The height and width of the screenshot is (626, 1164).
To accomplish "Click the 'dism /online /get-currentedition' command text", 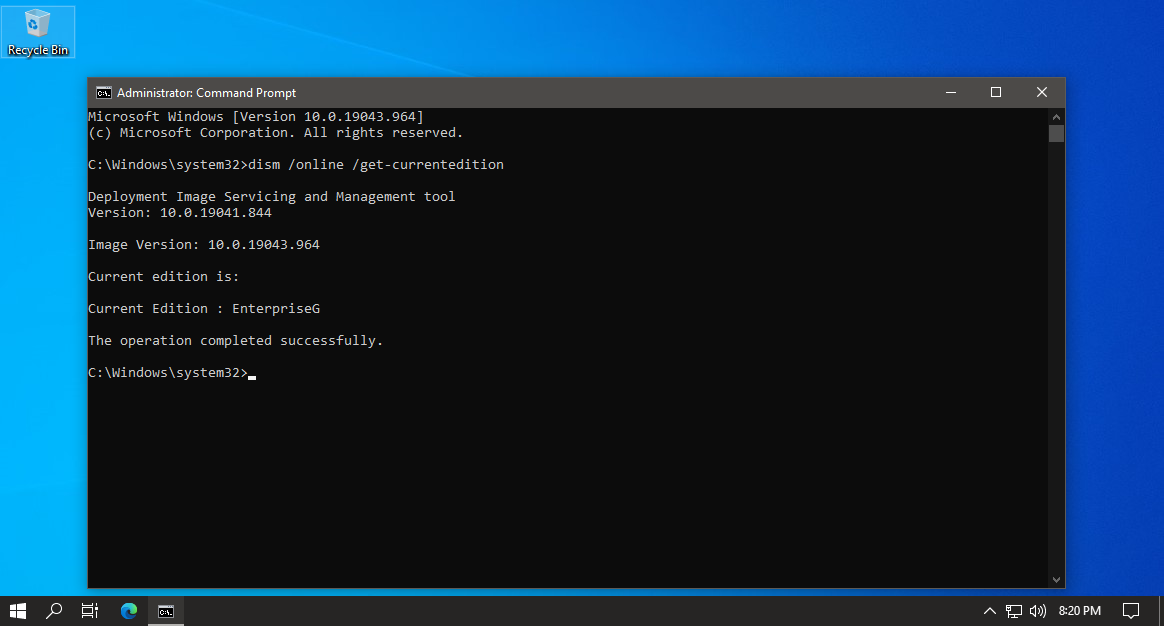I will pyautogui.click(x=376, y=164).
